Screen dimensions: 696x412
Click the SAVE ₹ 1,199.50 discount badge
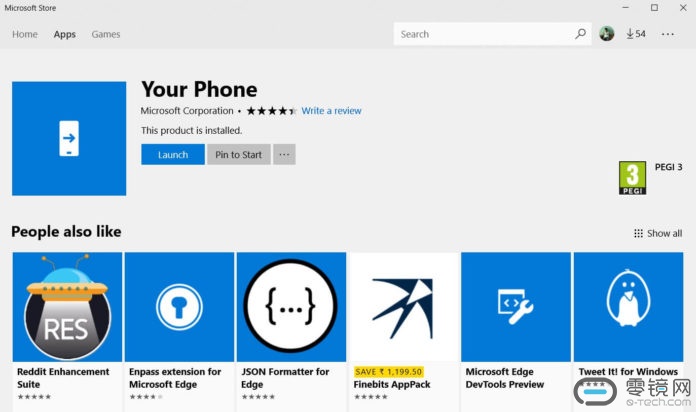click(x=389, y=372)
